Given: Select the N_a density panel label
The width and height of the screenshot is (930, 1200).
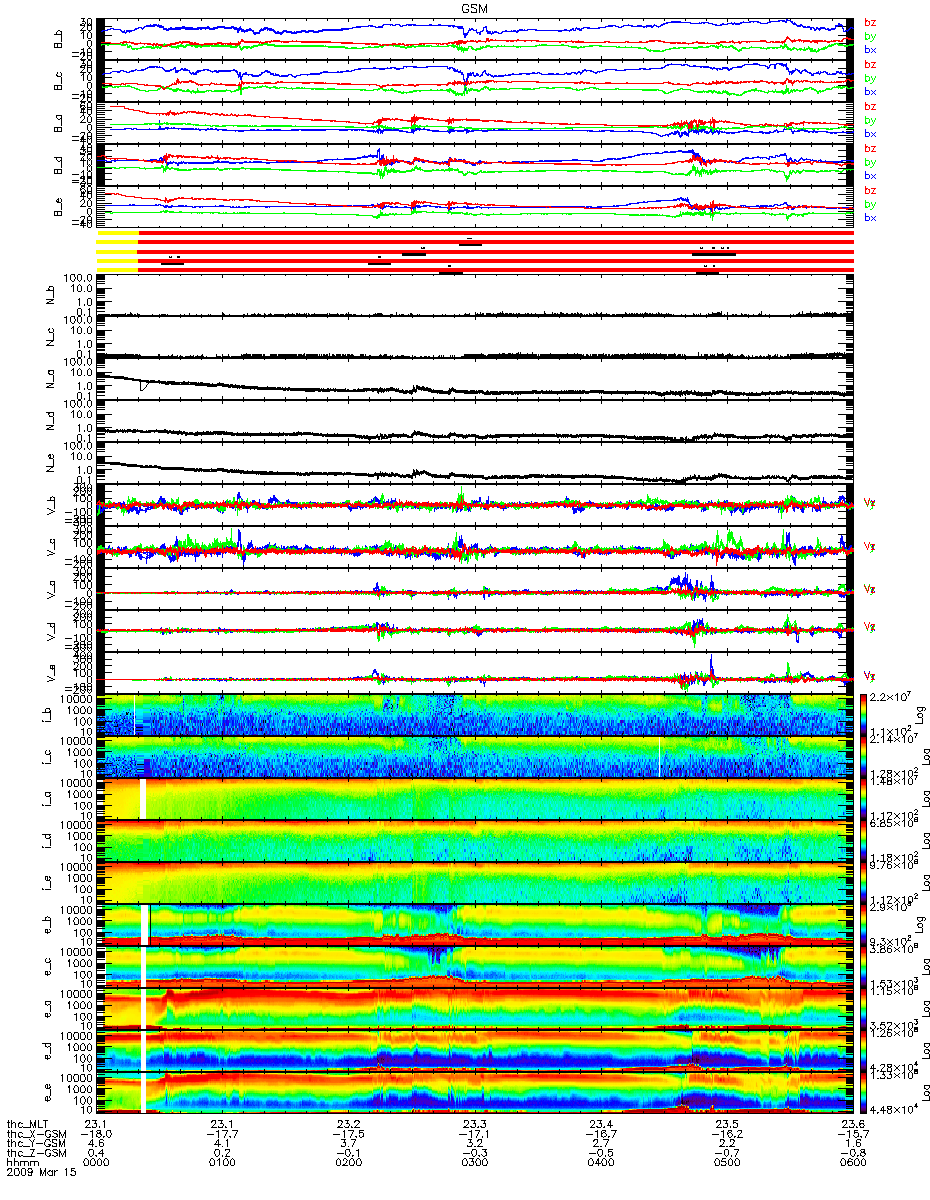Looking at the screenshot, I should [x=50, y=379].
